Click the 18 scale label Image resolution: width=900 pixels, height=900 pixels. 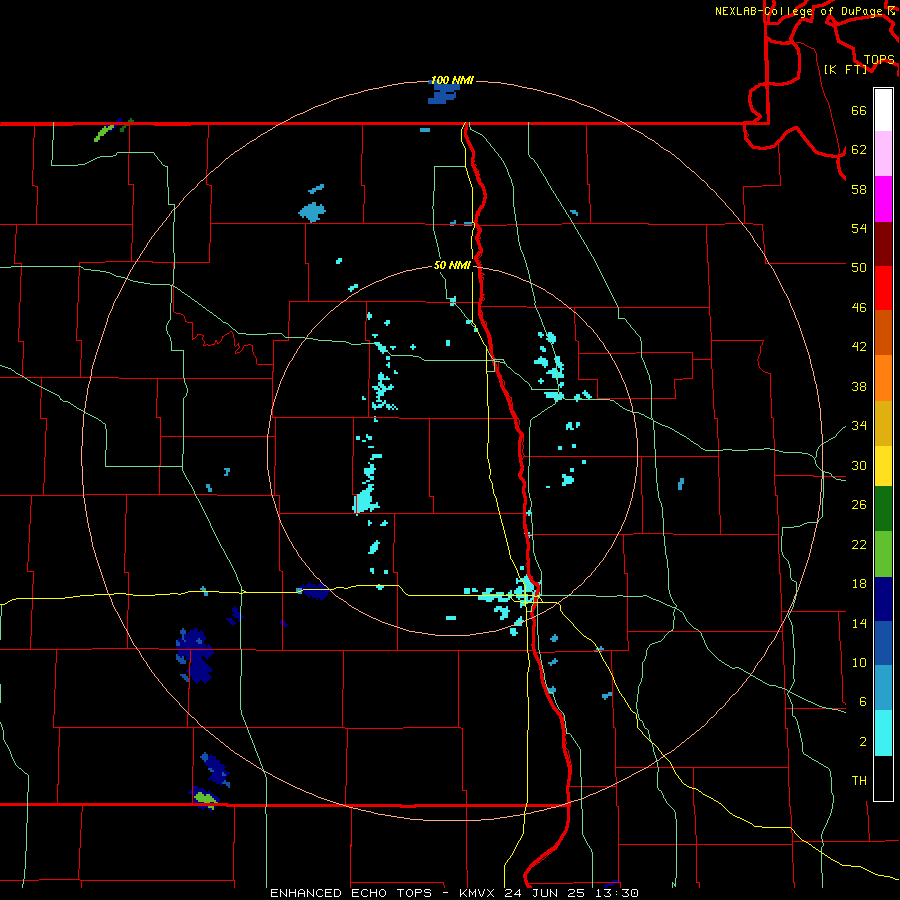coord(859,584)
